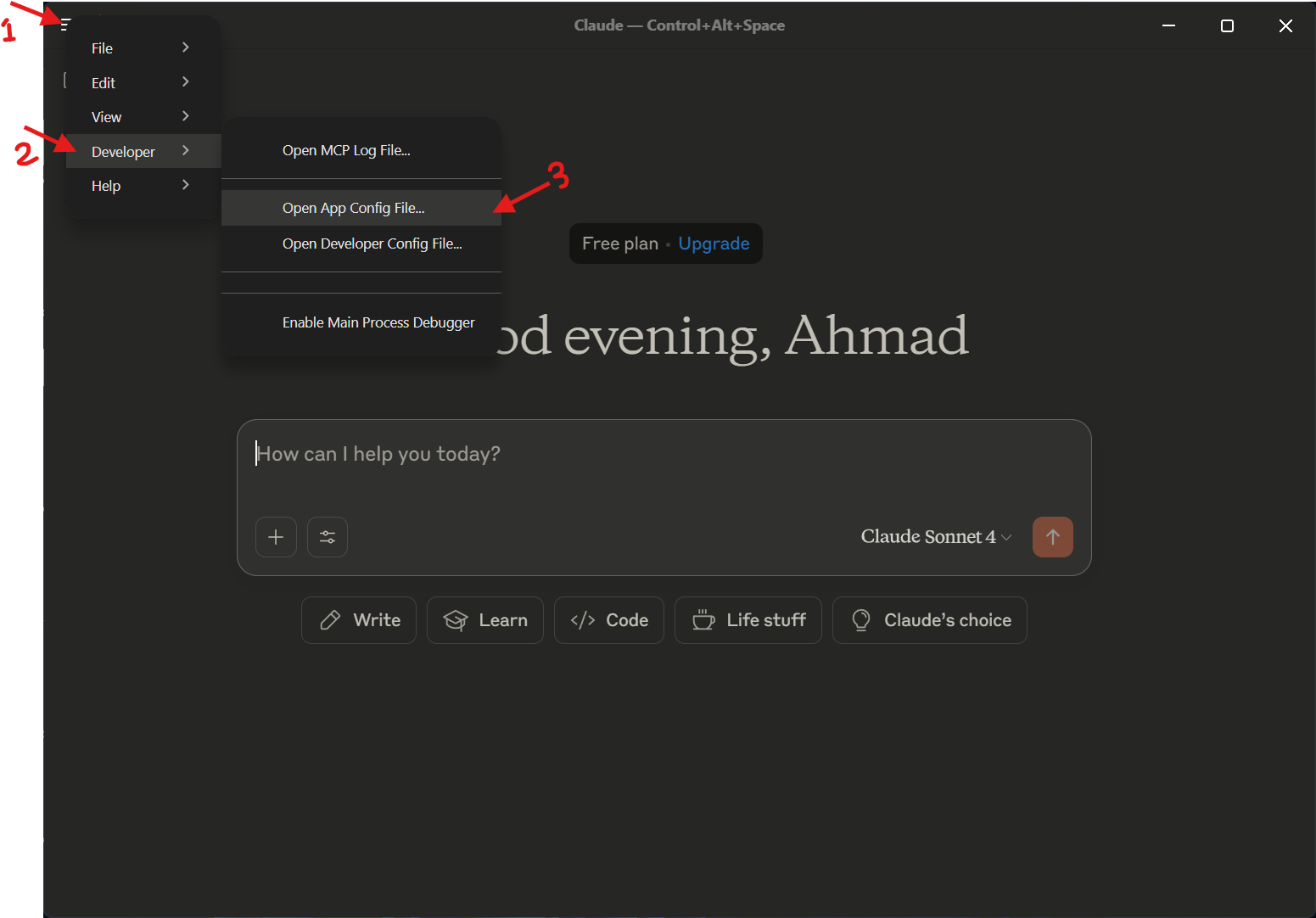The width and height of the screenshot is (1316, 918).
Task: Click the Claude's choice button
Action: point(930,620)
